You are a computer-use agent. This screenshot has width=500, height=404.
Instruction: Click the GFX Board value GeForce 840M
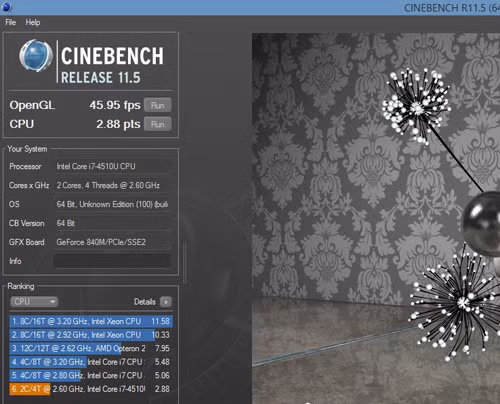(x=101, y=242)
